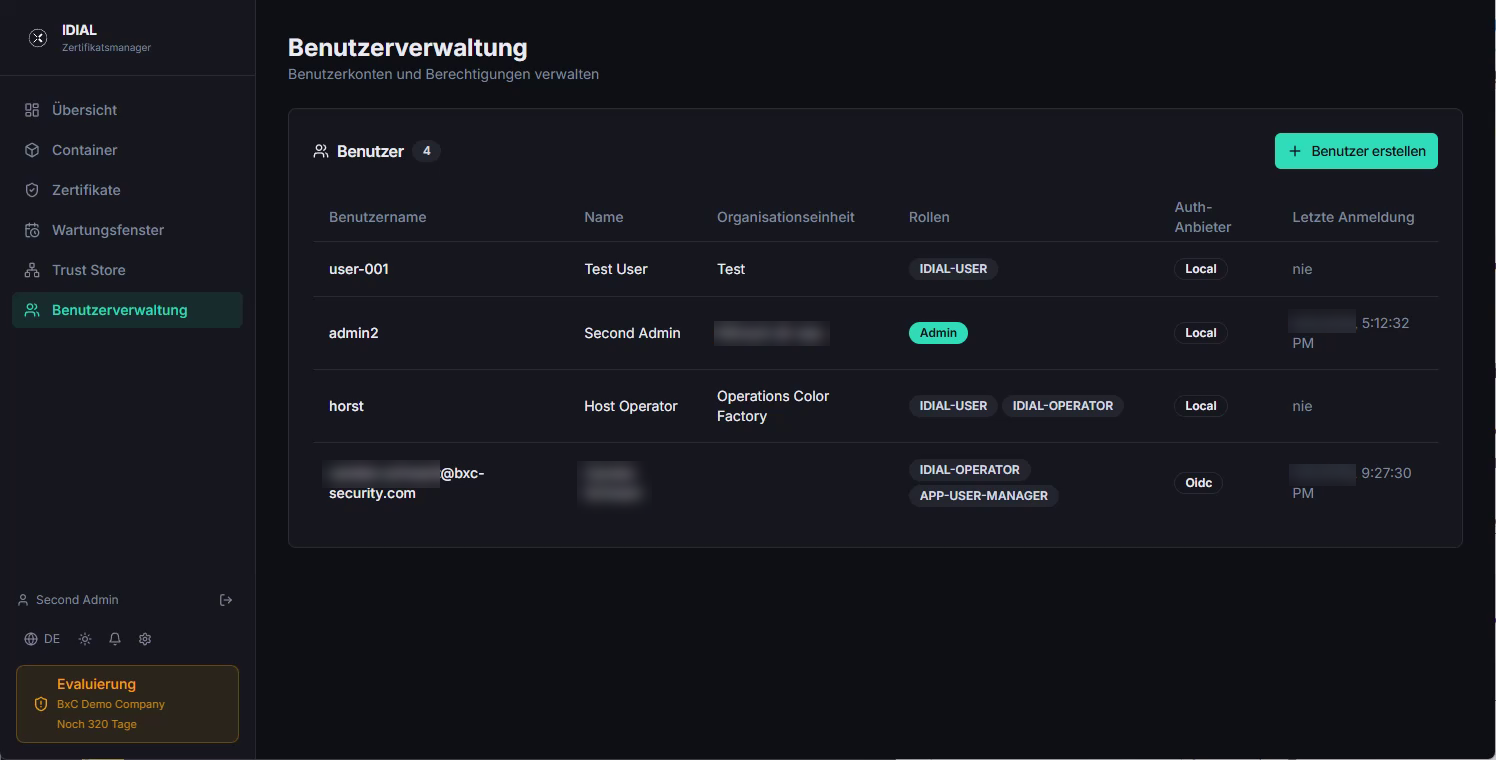Select Benutzerverwaltung in the sidebar
This screenshot has height=760, width=1496.
pyautogui.click(x=127, y=310)
